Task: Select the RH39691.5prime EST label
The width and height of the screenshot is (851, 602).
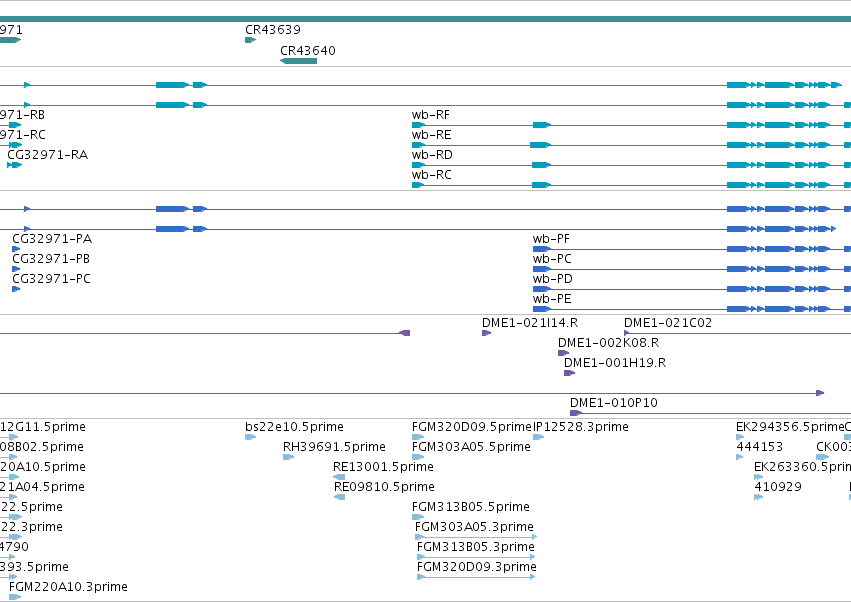Action: 334,447
